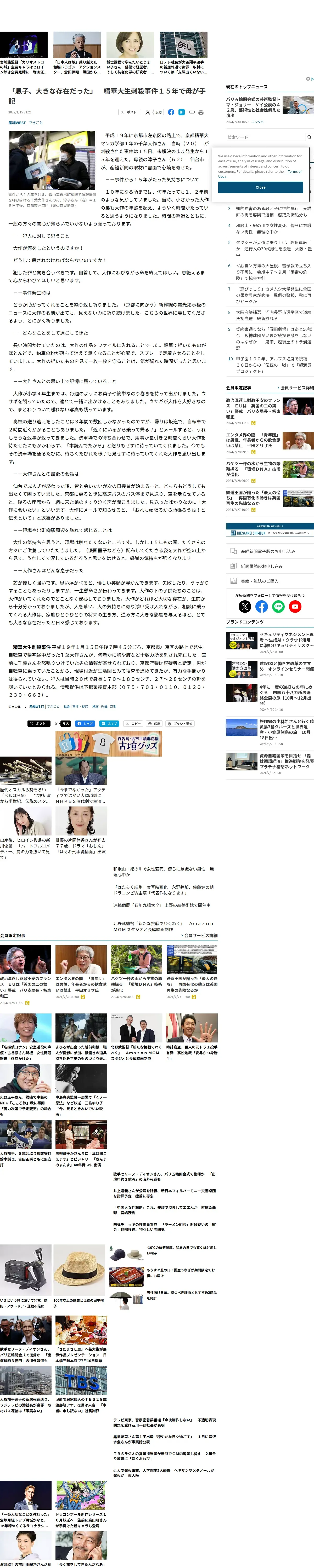This screenshot has width=314, height=1568.
Task: Click the copy link icon under headline
Action: coord(192,112)
